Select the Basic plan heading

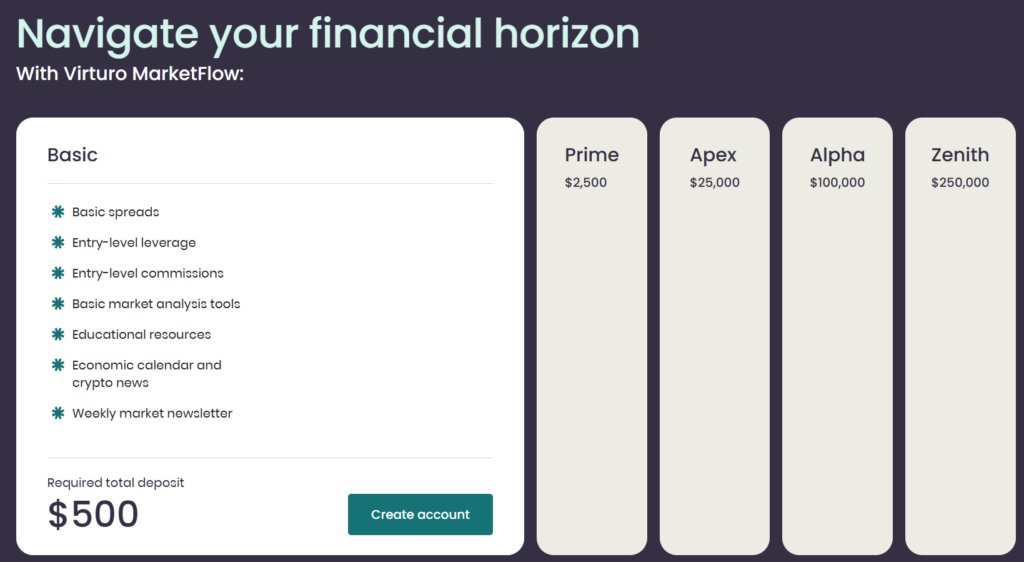[x=73, y=155]
